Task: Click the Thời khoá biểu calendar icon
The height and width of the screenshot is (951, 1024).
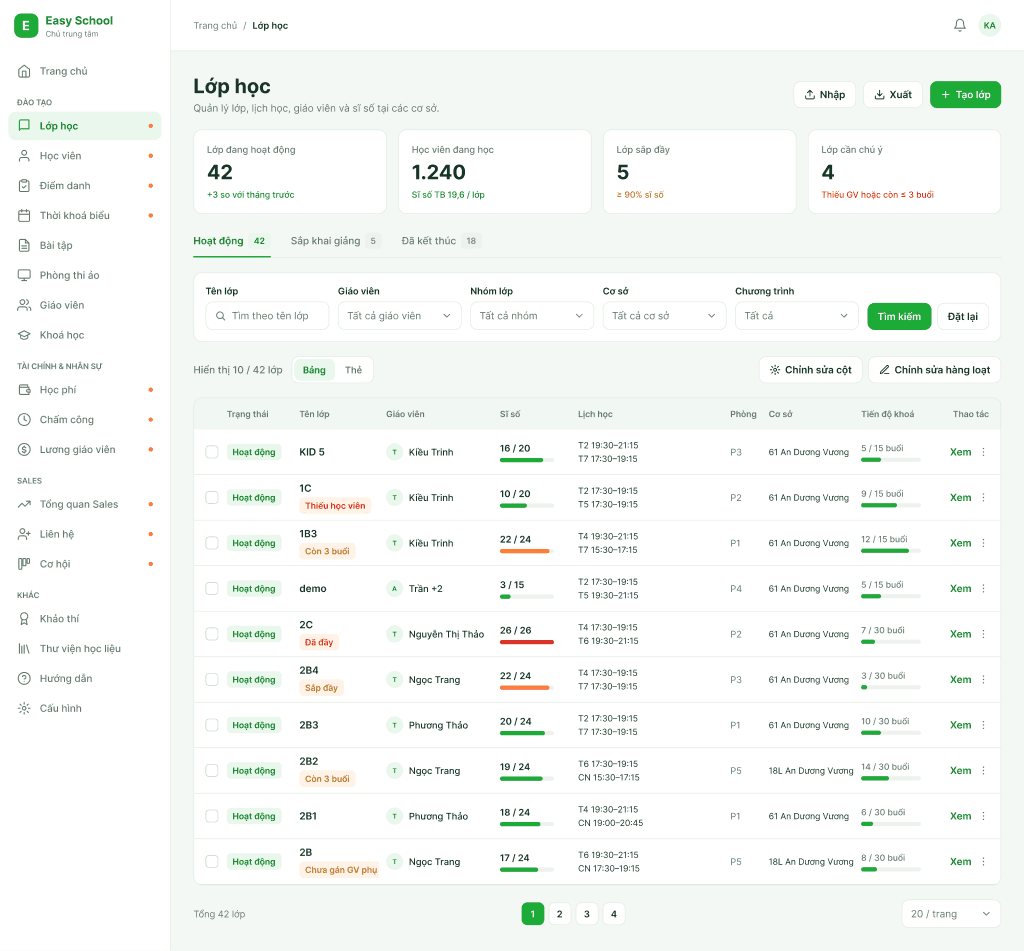Action: click(24, 216)
